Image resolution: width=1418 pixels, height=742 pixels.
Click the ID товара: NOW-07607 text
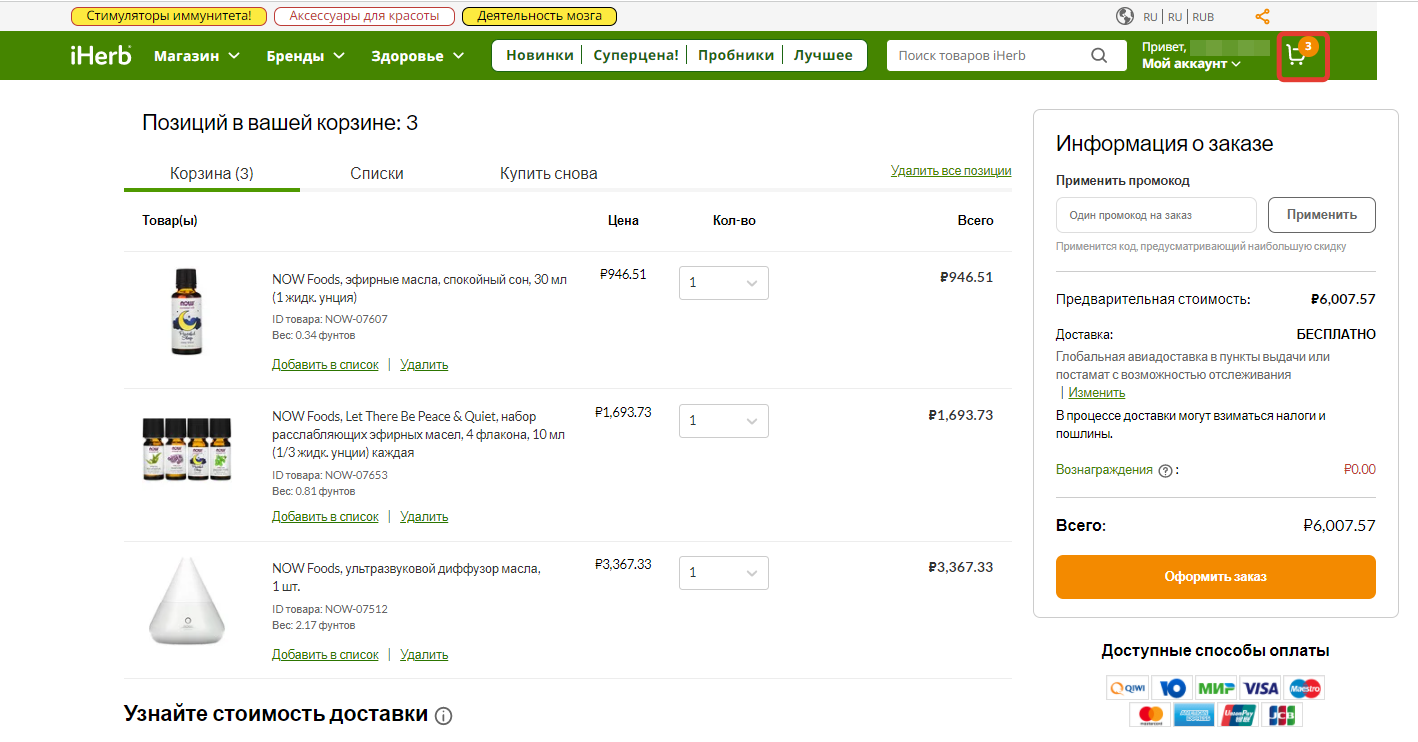tap(330, 320)
